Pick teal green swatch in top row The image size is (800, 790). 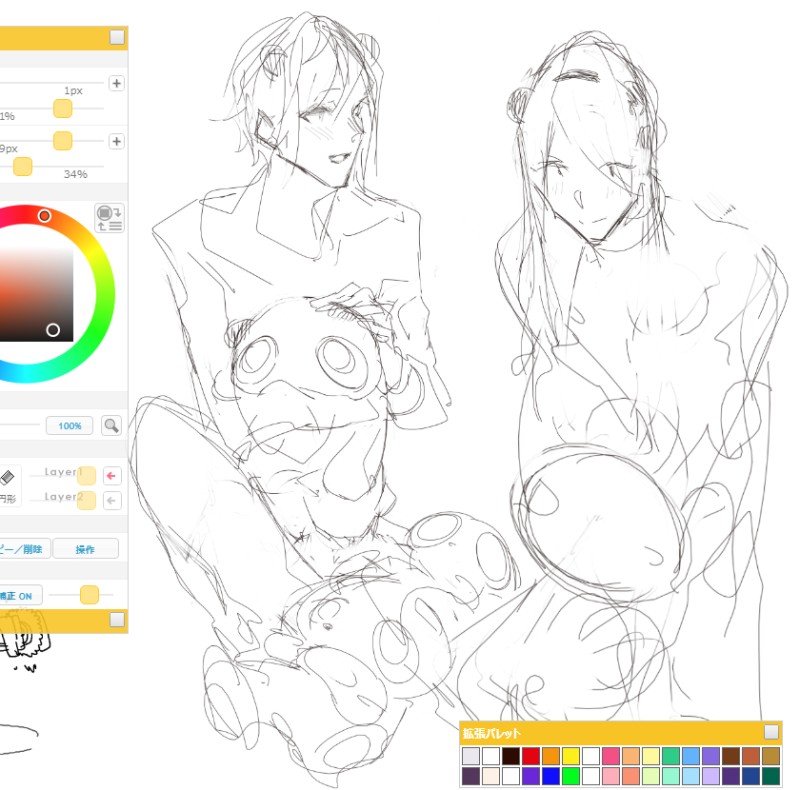pyautogui.click(x=671, y=756)
